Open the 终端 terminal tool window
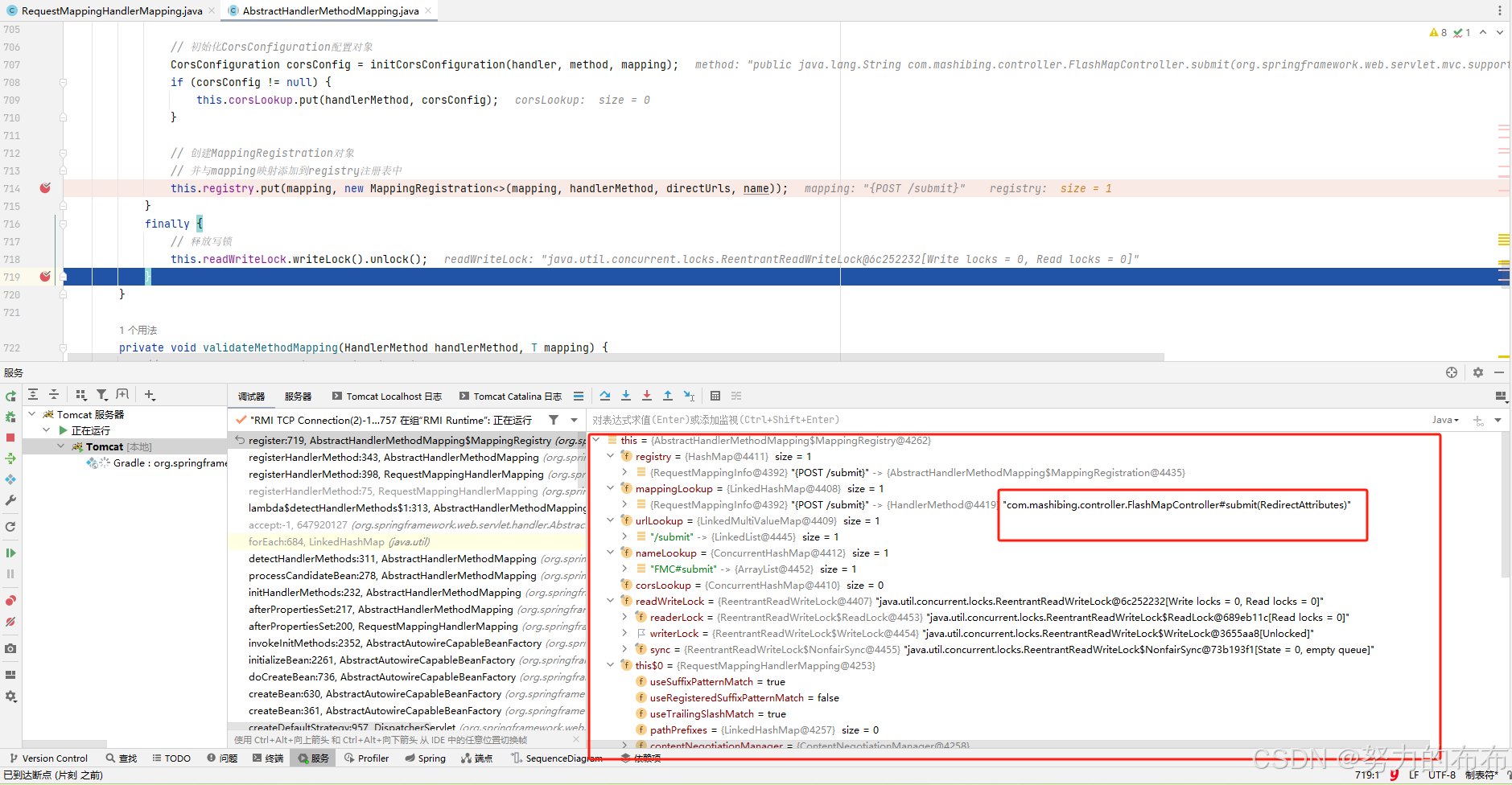Image resolution: width=1512 pixels, height=785 pixels. [x=268, y=758]
